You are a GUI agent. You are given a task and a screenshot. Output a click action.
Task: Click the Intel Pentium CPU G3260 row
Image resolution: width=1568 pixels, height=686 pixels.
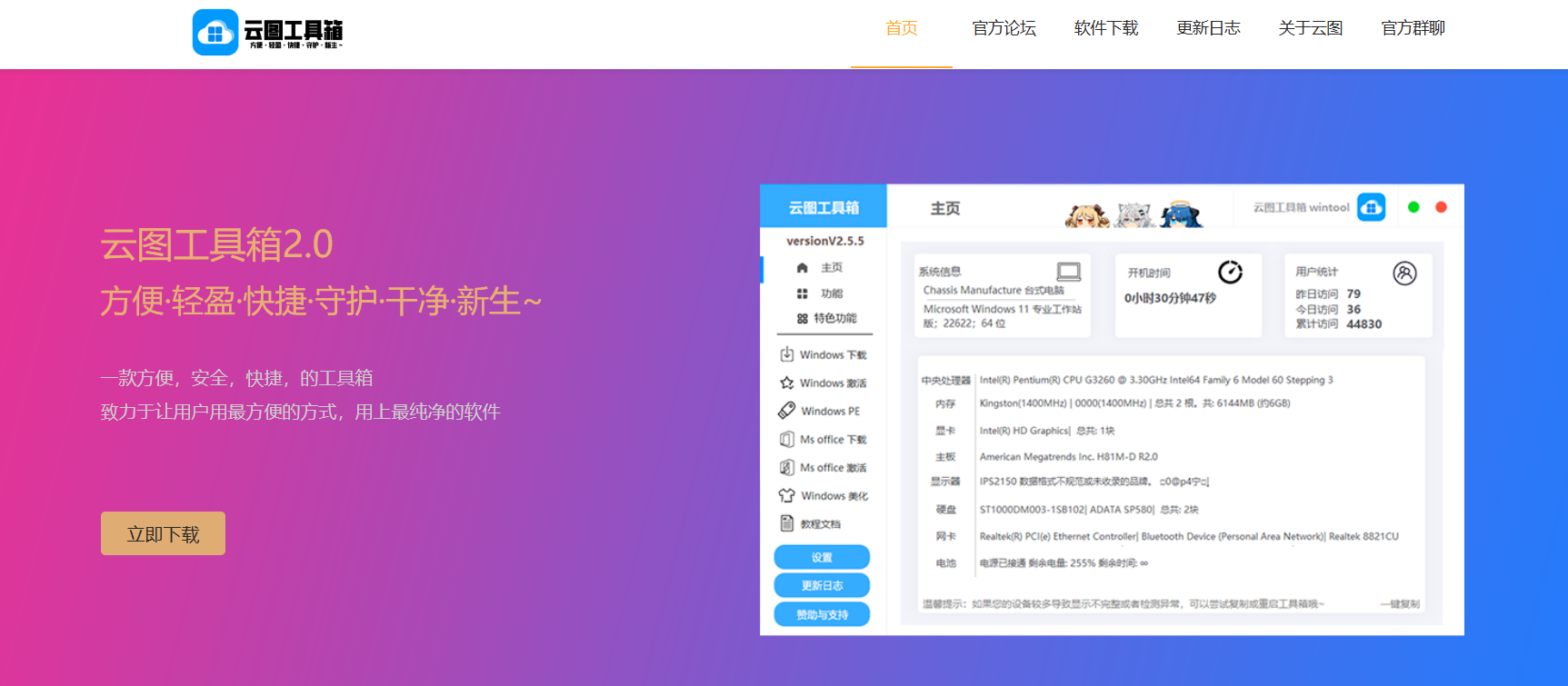tap(1156, 380)
